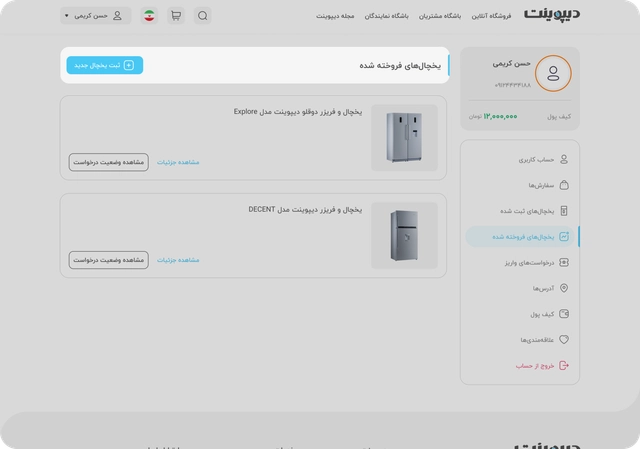
Task: Open the search icon in header
Action: point(202,16)
